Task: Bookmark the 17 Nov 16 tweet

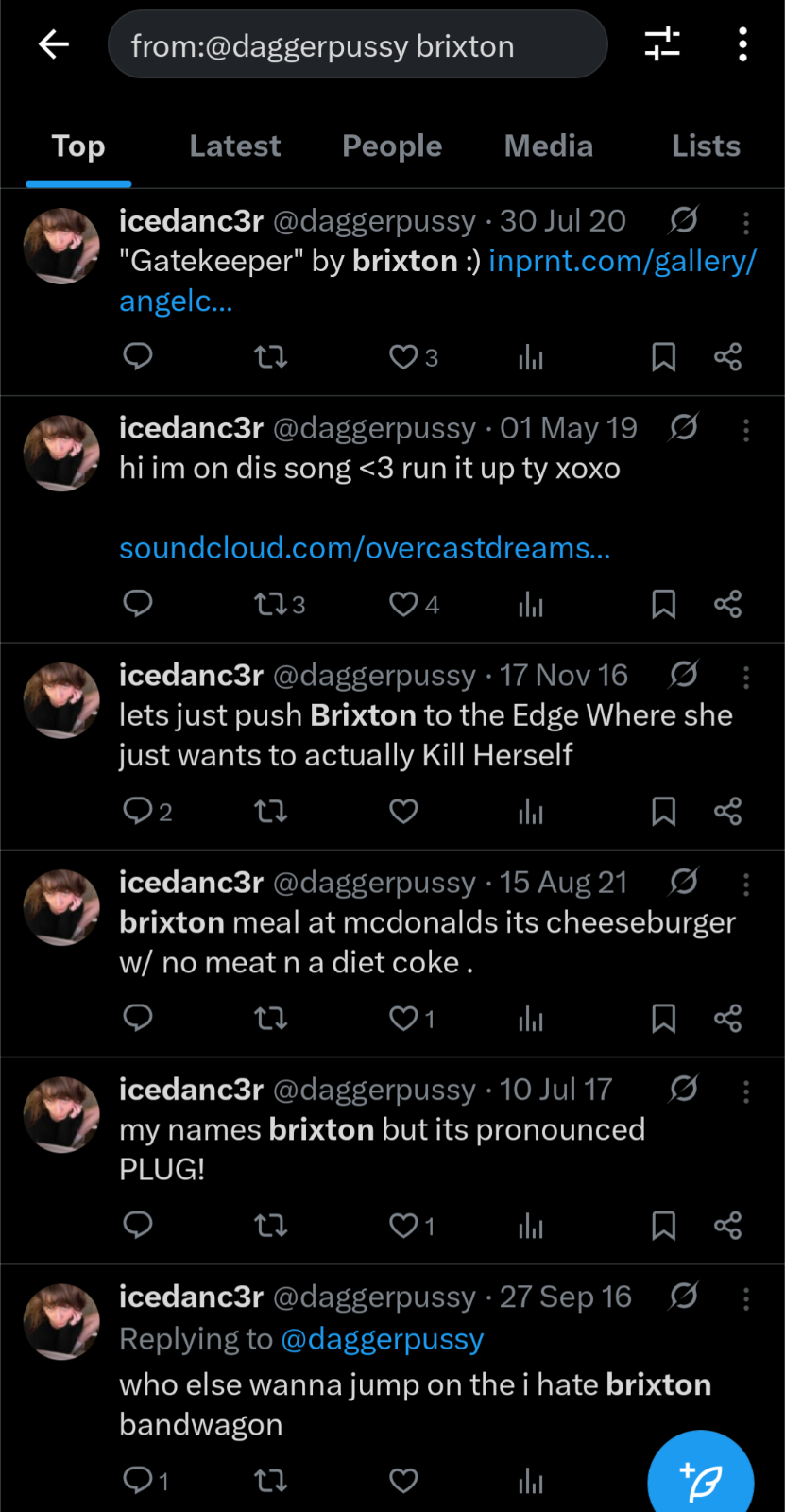Action: coord(664,812)
